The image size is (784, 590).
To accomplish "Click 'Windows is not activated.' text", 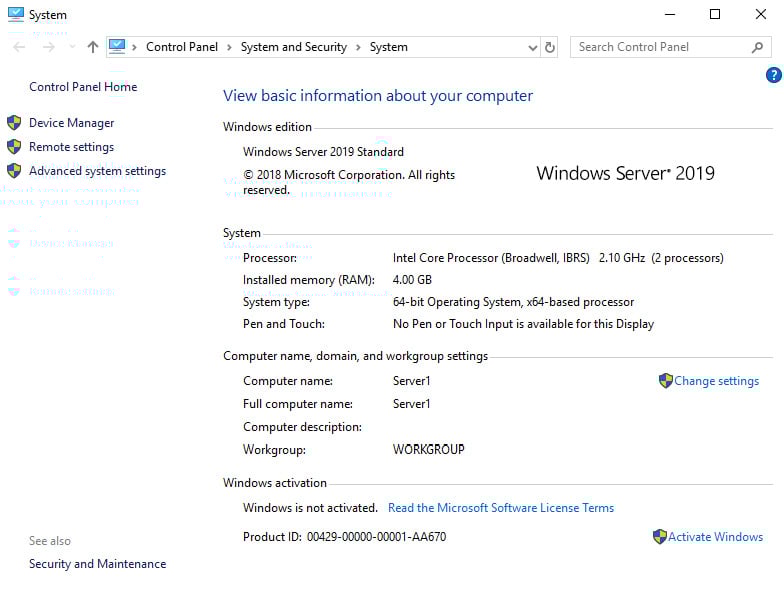I will [x=310, y=508].
